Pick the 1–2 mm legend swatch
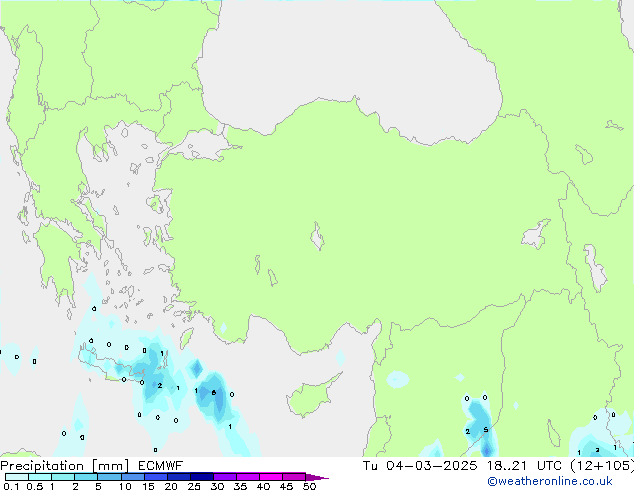Screen dimensions: 634x490 [x=63, y=477]
